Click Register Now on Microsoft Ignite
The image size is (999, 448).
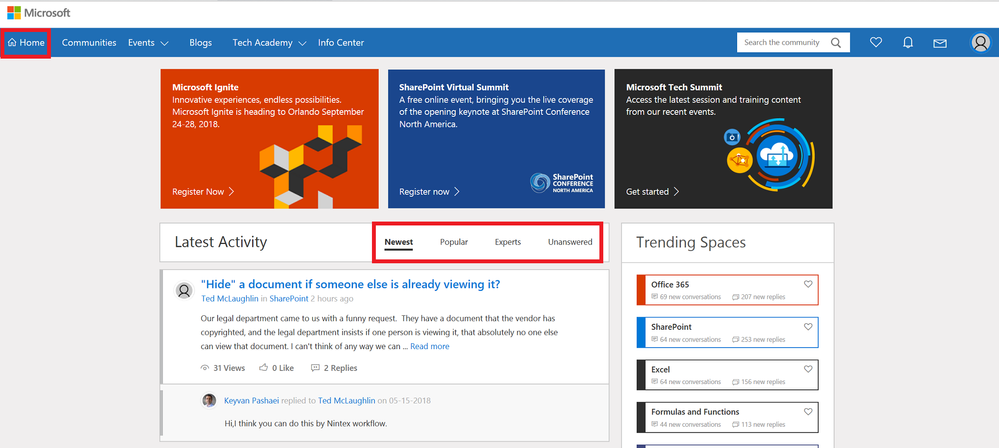[203, 191]
